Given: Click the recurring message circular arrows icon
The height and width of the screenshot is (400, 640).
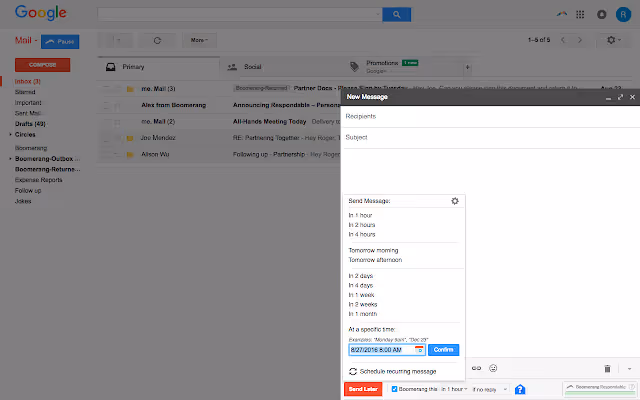Looking at the screenshot, I should point(353,371).
